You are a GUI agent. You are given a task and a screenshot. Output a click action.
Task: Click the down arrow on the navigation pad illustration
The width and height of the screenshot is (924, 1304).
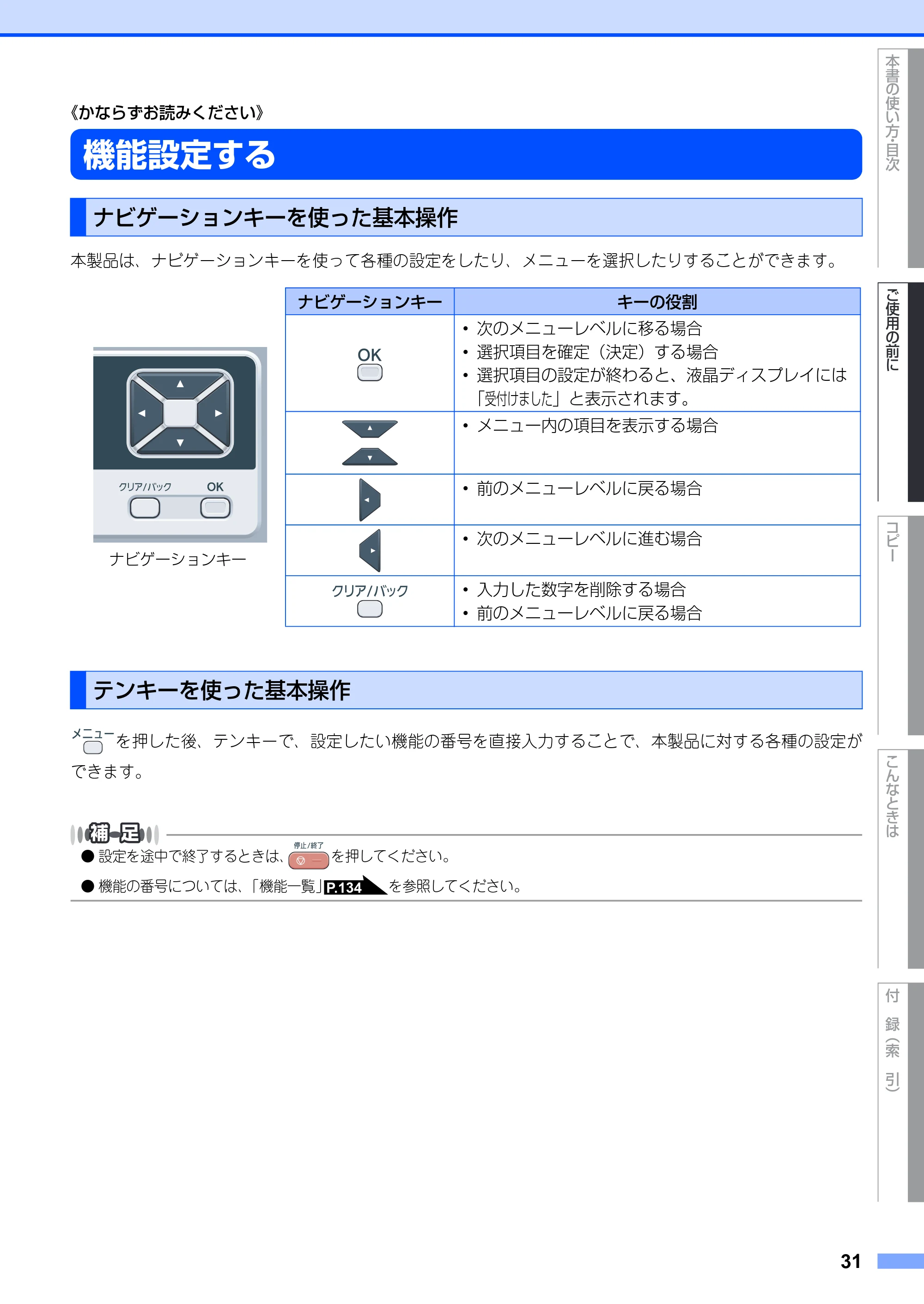tap(180, 443)
